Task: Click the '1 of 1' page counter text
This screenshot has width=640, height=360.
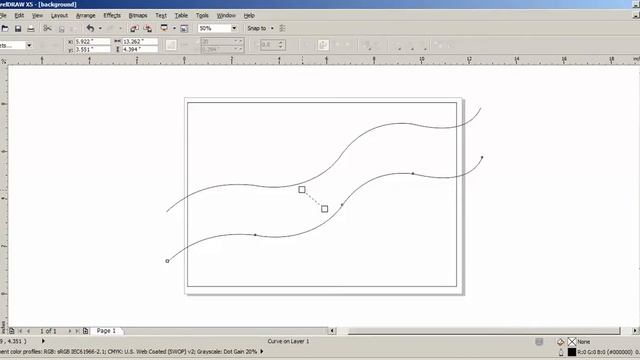Action: [x=48, y=331]
